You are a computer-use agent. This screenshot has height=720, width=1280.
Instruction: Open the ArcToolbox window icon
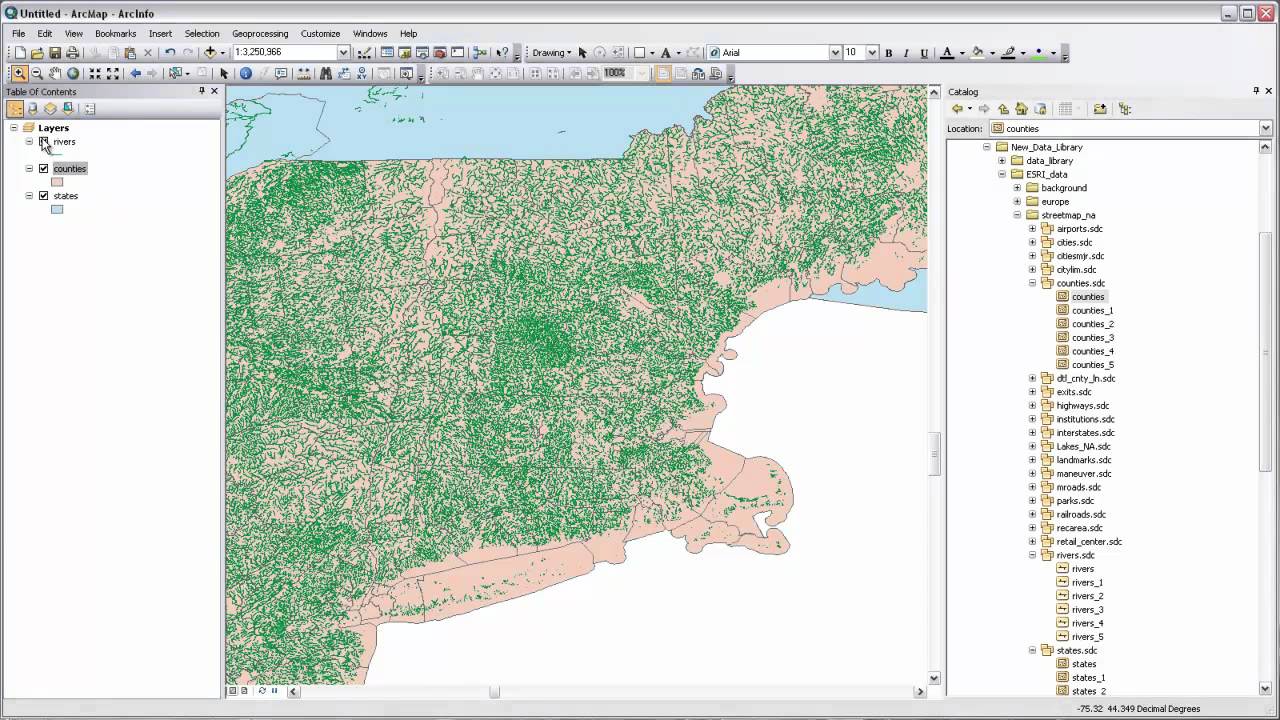pos(440,52)
